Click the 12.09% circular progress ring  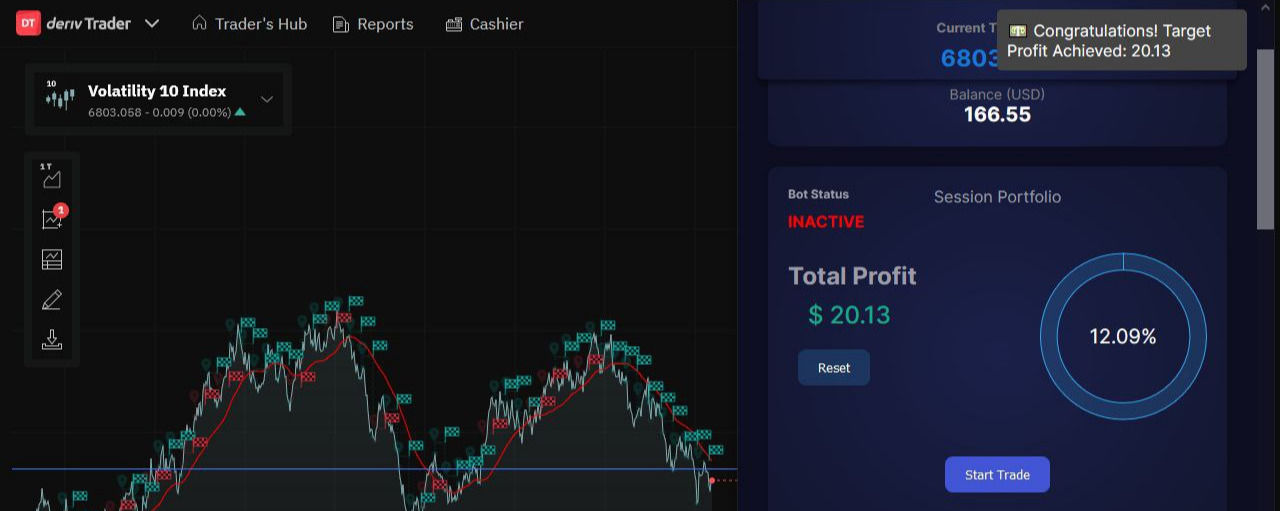(1123, 337)
